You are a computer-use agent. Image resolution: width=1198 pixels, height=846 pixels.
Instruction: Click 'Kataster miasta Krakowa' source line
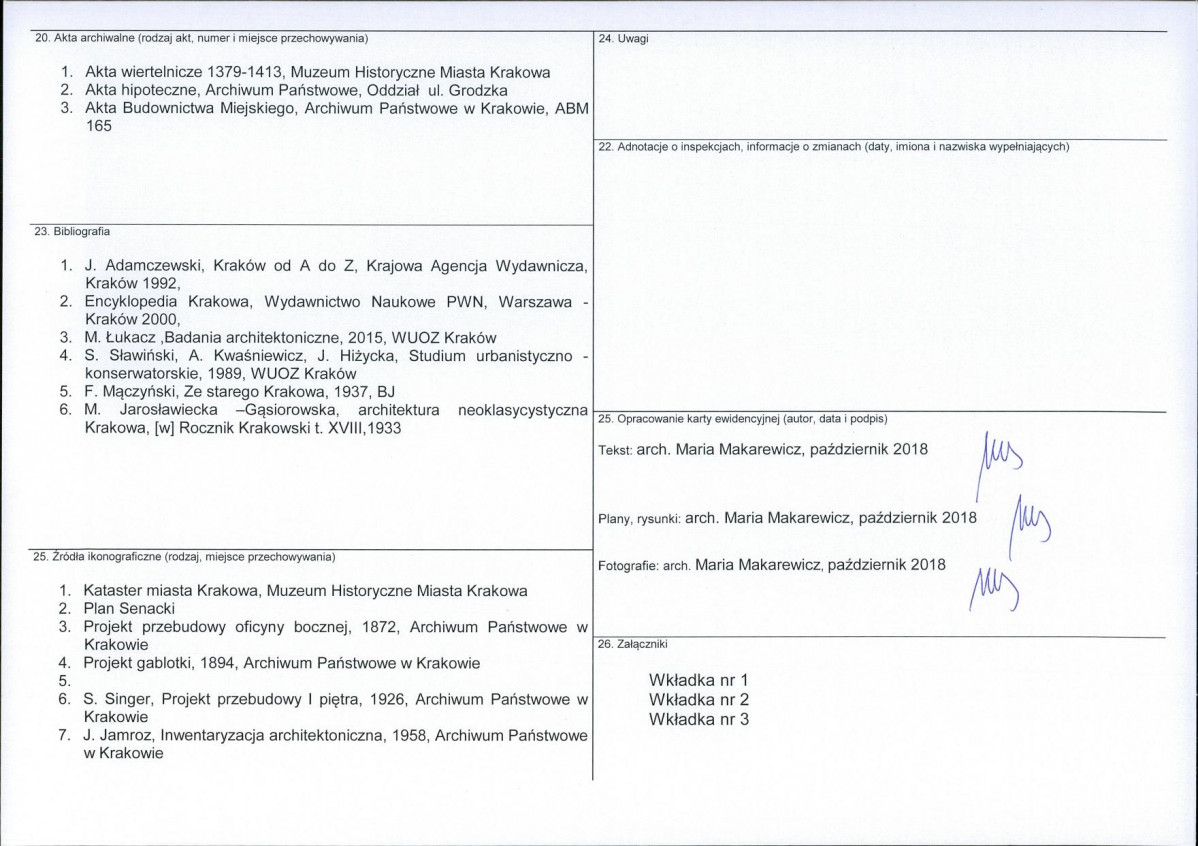(x=305, y=591)
